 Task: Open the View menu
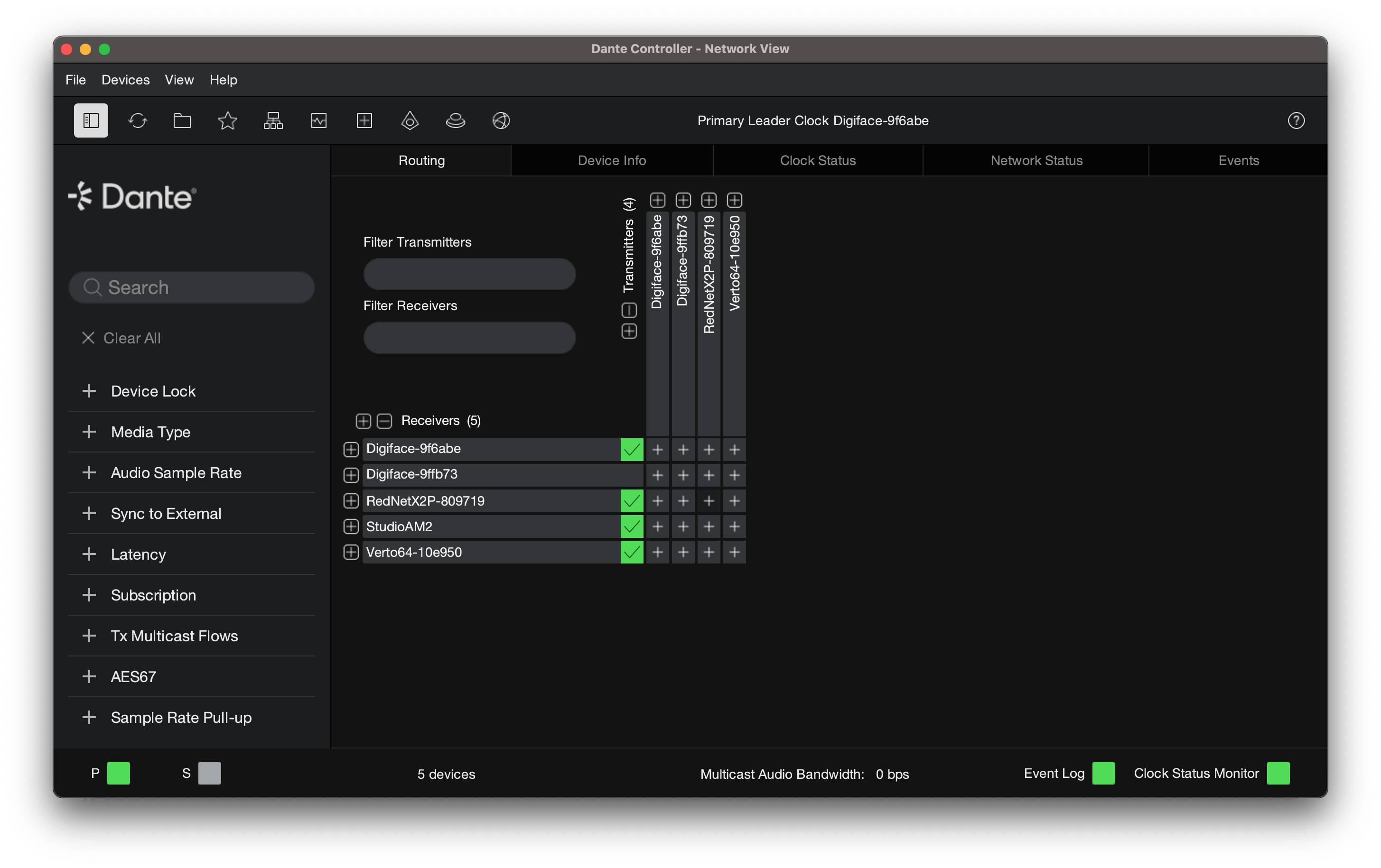179,80
